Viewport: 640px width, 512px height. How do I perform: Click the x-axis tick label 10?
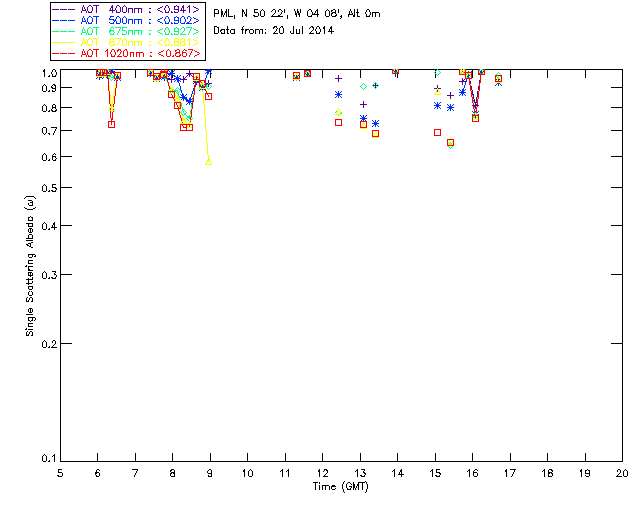247,473
